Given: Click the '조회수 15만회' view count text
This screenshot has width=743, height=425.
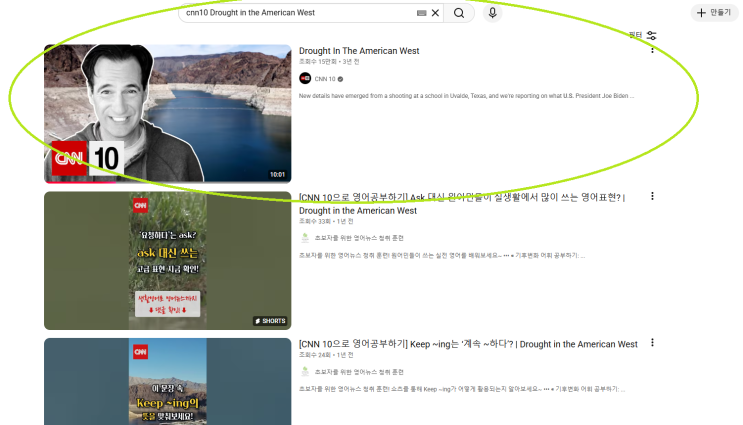Looking at the screenshot, I should (317, 62).
